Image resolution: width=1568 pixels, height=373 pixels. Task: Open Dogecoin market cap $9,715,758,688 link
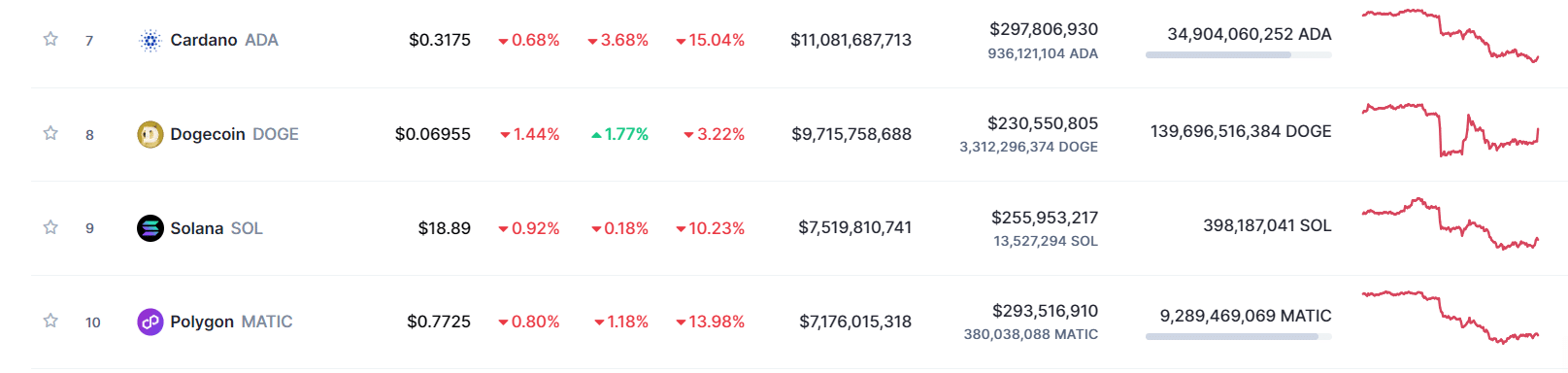point(851,134)
